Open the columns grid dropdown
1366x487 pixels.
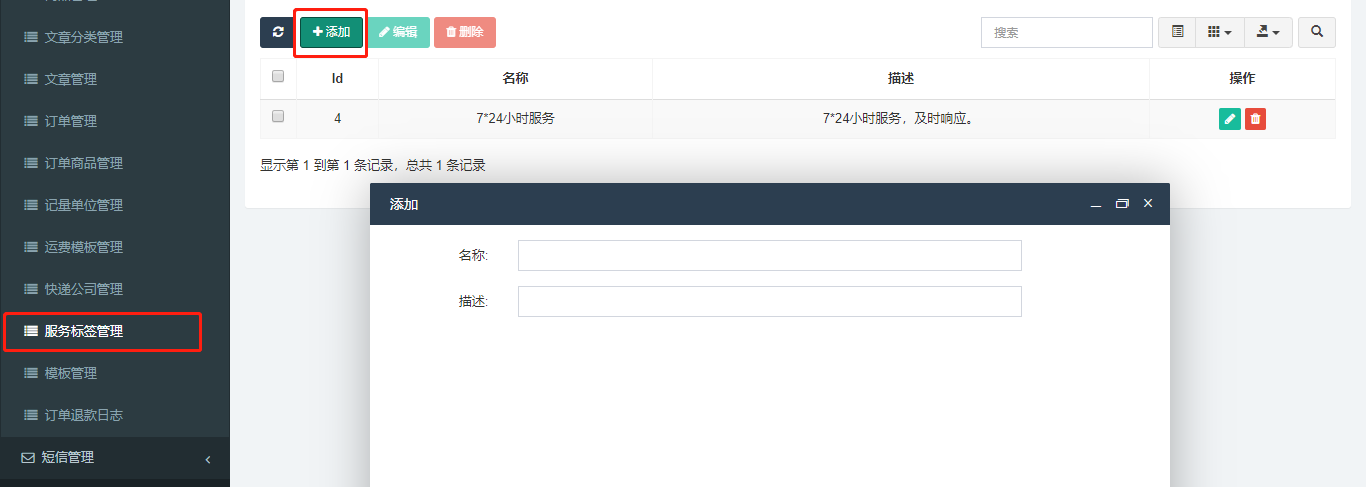point(1219,32)
